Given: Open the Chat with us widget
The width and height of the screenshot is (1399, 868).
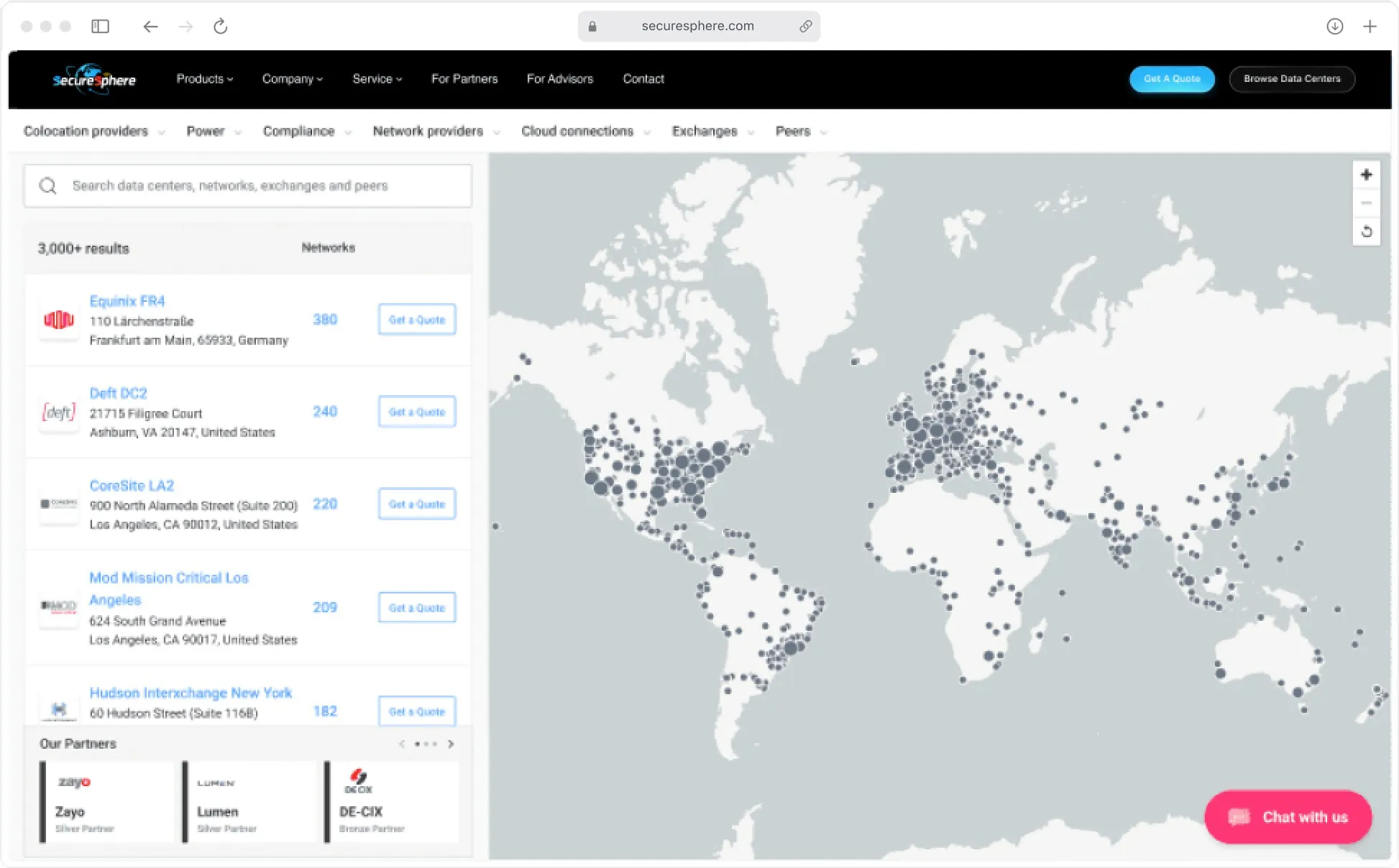Looking at the screenshot, I should (1288, 817).
